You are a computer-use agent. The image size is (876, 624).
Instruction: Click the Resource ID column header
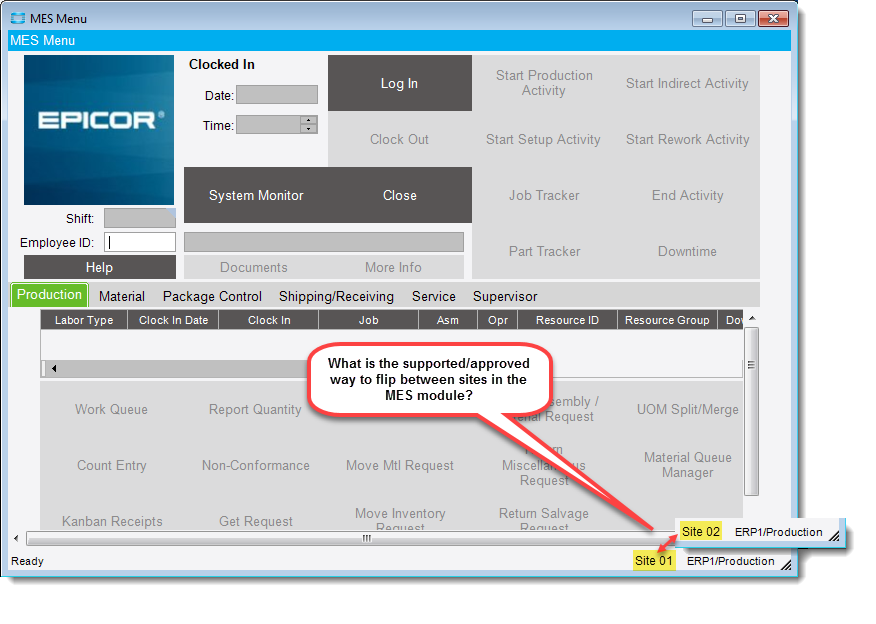pos(568,320)
